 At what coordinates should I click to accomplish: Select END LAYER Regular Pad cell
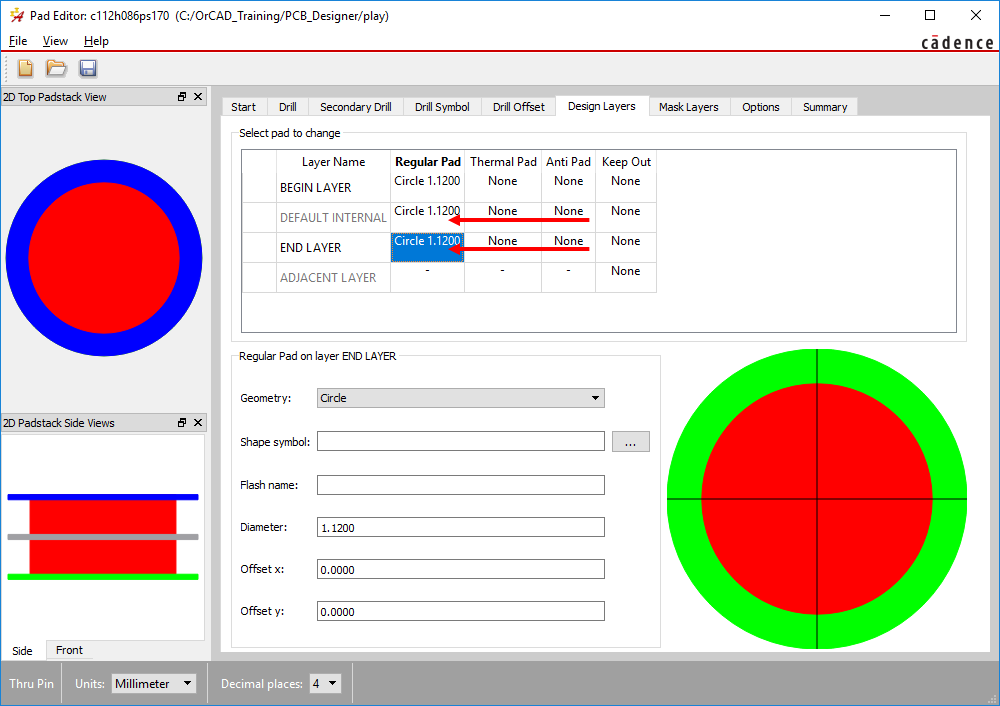427,247
